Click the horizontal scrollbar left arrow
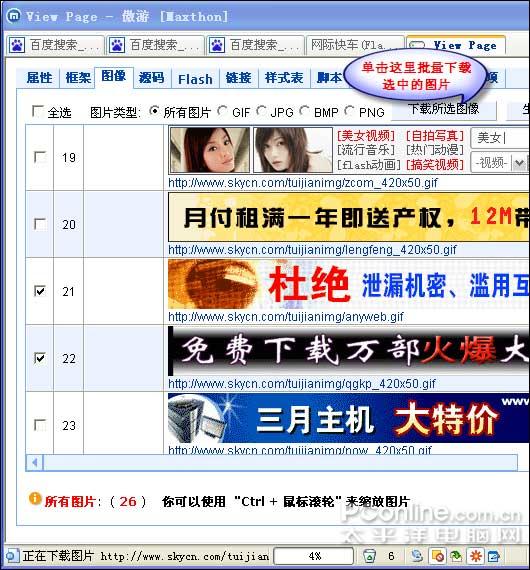 (x=35, y=463)
